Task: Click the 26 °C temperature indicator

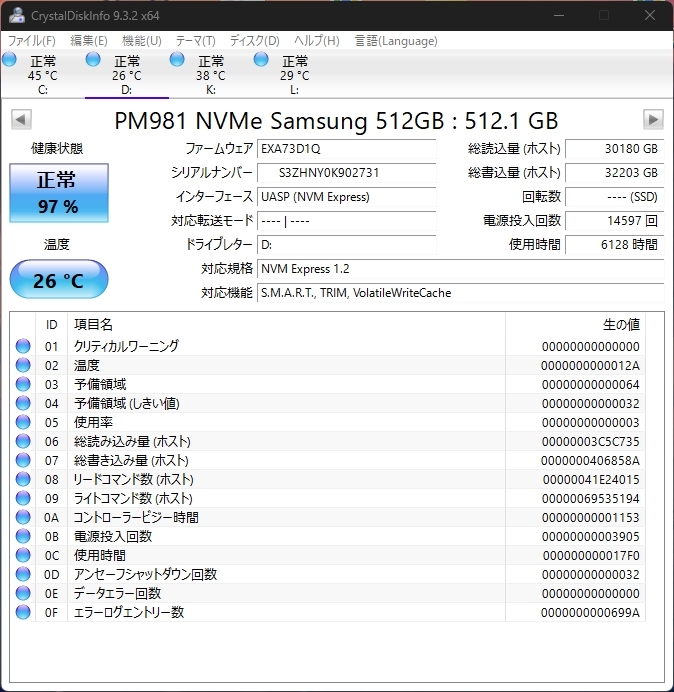Action: (x=58, y=280)
